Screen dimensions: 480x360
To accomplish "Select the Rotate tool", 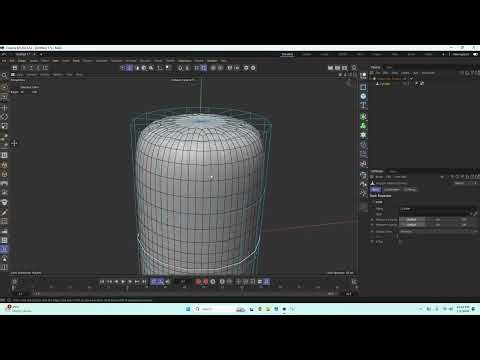I will click(x=4, y=117).
